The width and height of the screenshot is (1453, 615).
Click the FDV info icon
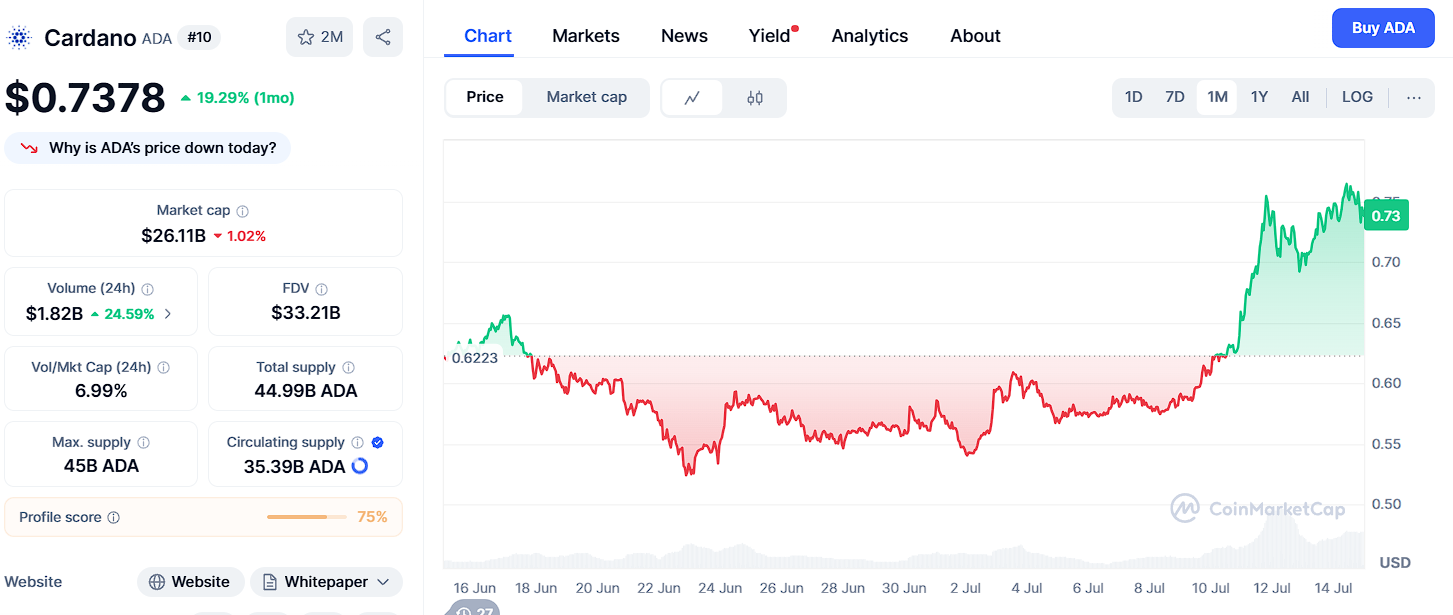click(x=321, y=289)
